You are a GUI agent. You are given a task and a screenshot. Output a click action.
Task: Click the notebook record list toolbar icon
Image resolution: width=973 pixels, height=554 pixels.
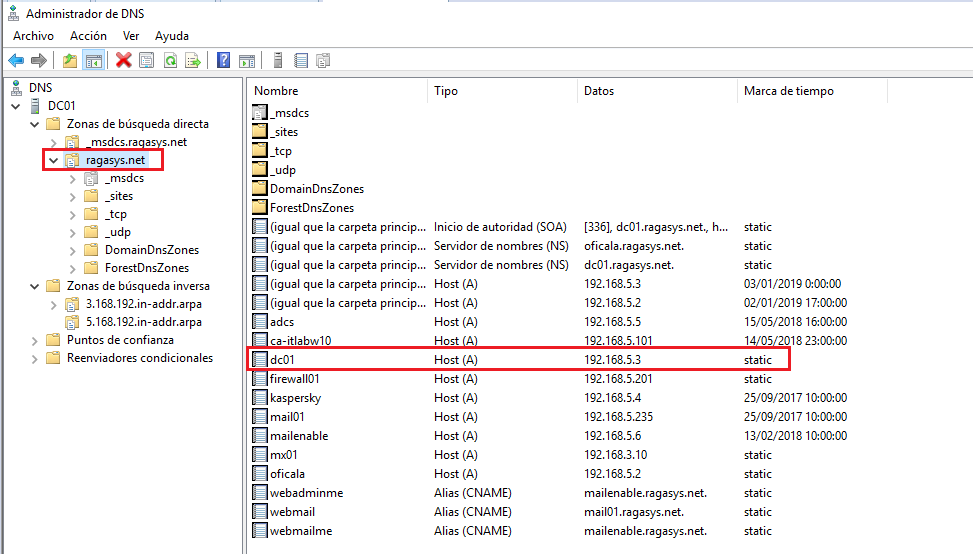[301, 60]
